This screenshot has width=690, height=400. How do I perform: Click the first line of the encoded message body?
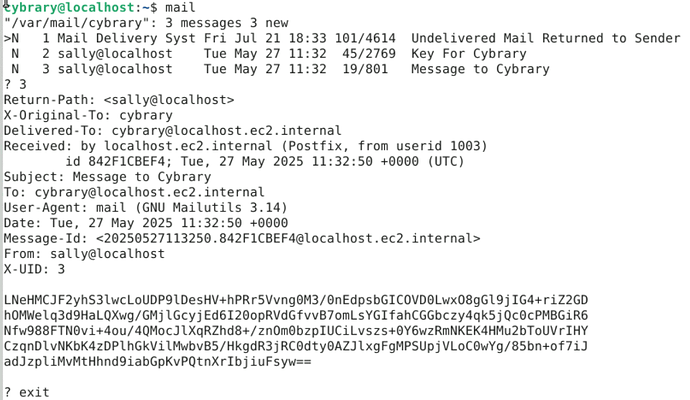(x=295, y=300)
